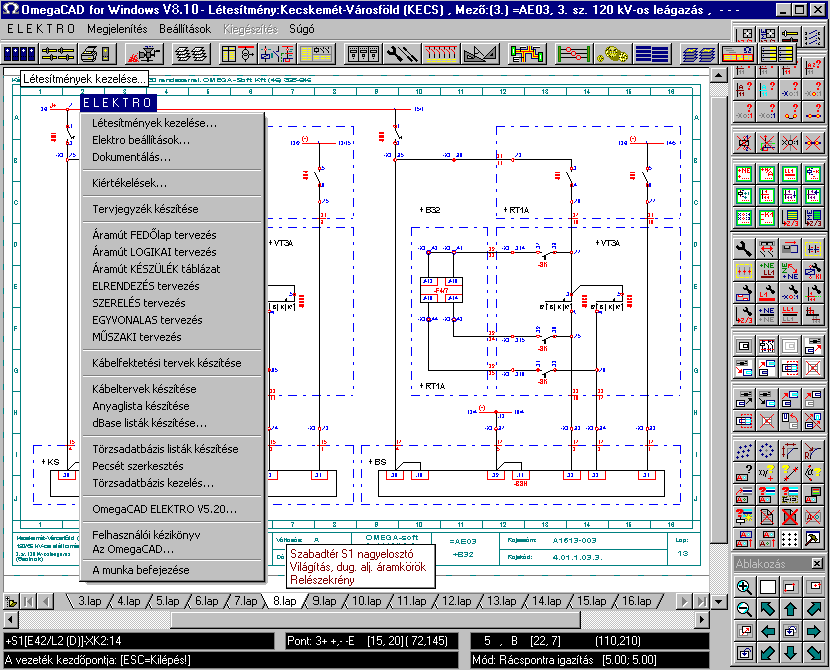Pan view left with the left arrow
The width and height of the screenshot is (830, 670).
tap(768, 631)
